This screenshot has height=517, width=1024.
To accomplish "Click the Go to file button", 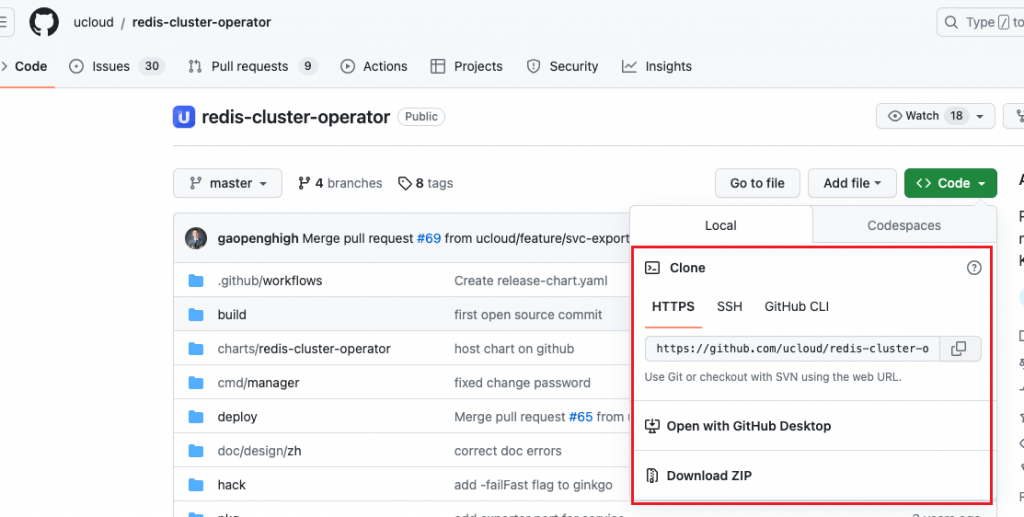I will click(757, 183).
